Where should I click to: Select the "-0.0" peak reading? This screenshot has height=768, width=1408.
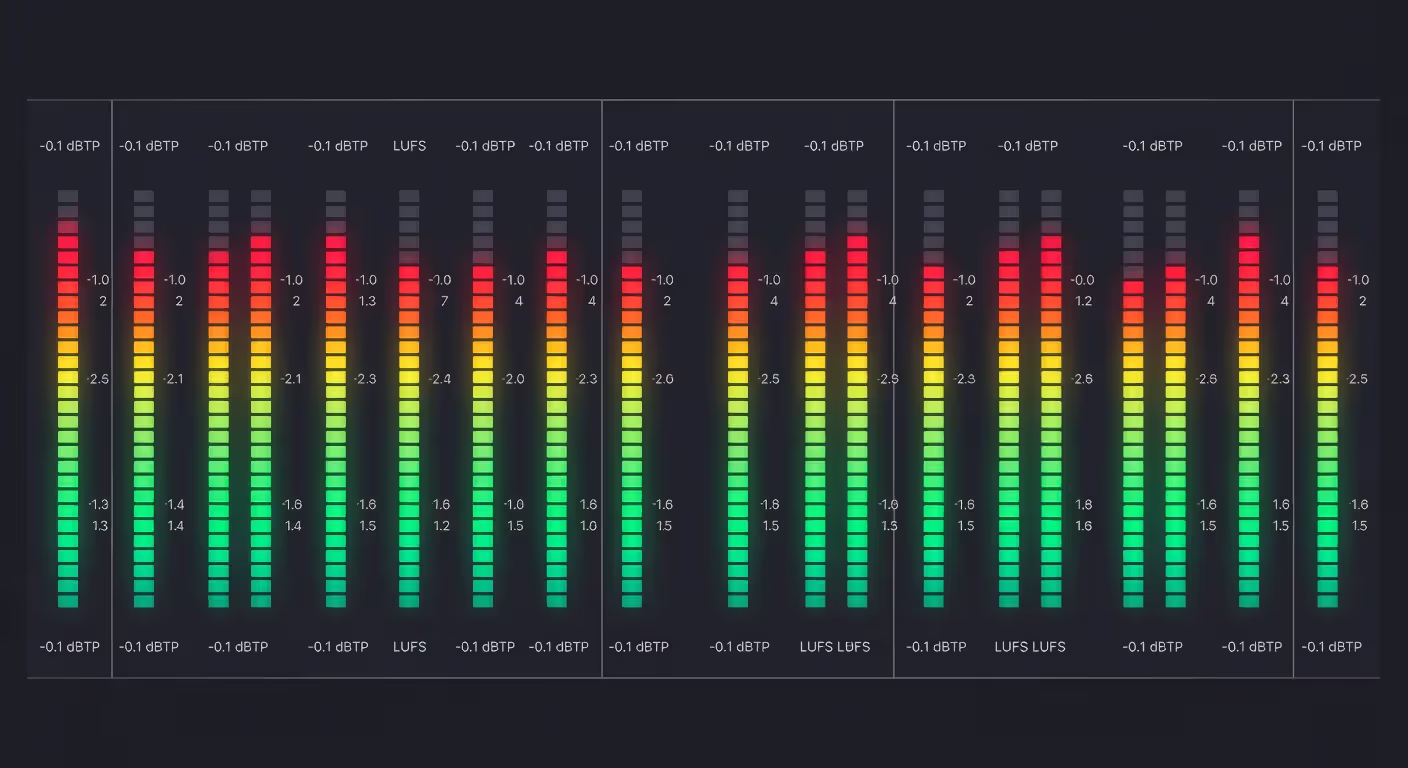point(1083,280)
